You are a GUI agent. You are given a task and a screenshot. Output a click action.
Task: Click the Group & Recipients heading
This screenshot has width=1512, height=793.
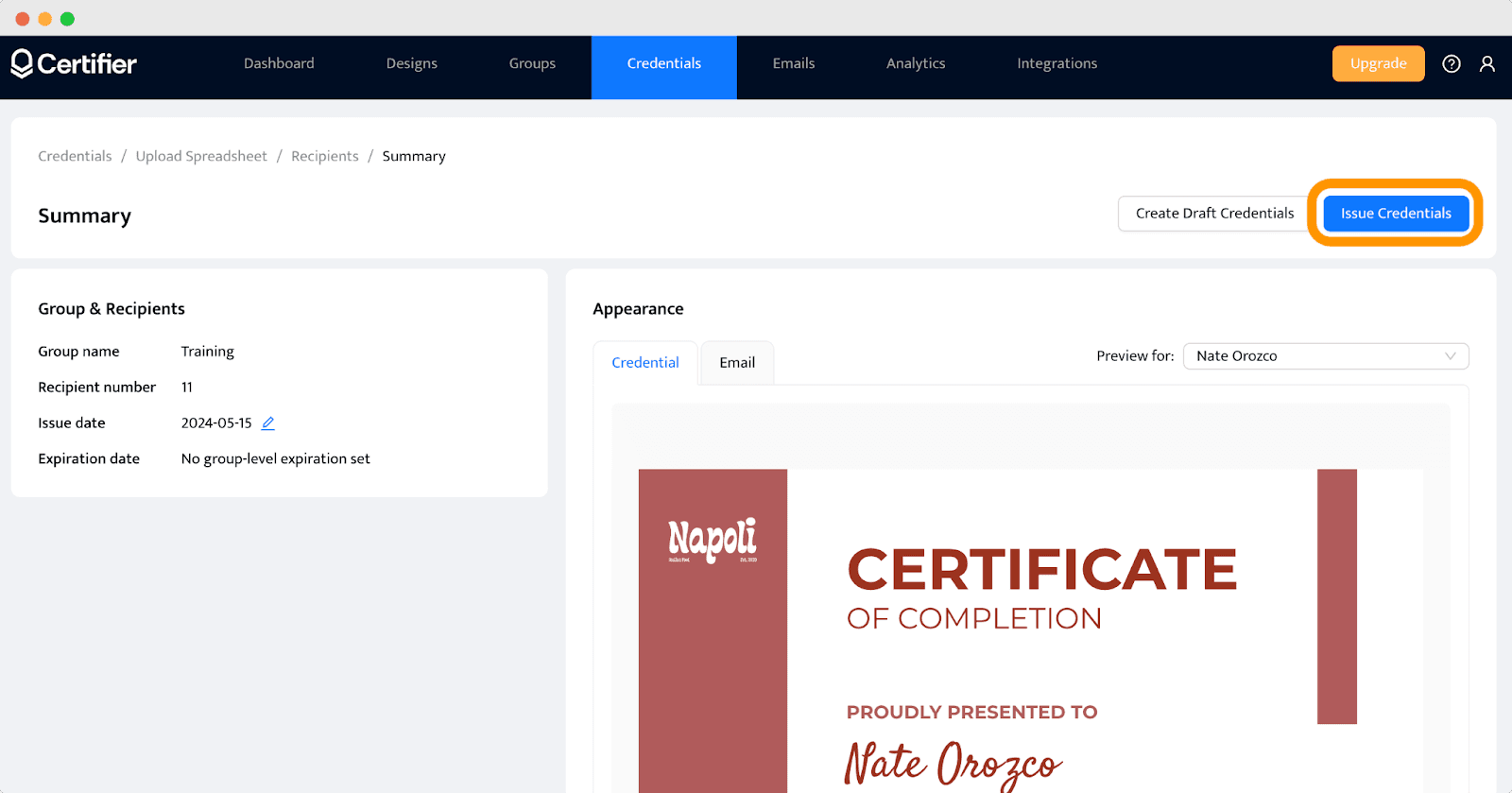(x=112, y=309)
